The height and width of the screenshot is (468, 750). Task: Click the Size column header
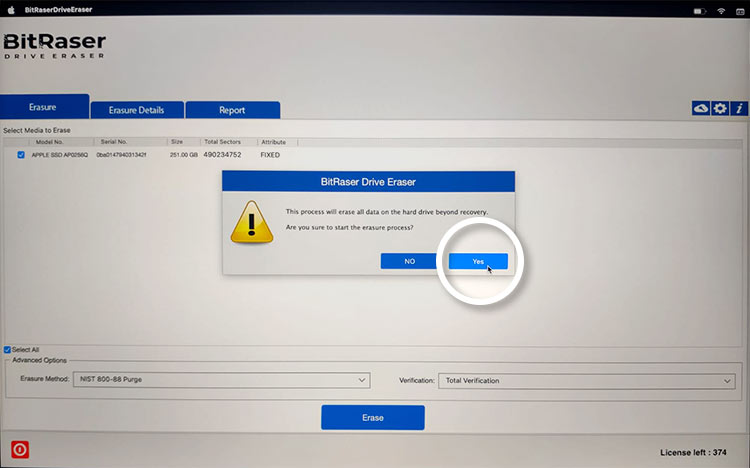tap(177, 142)
